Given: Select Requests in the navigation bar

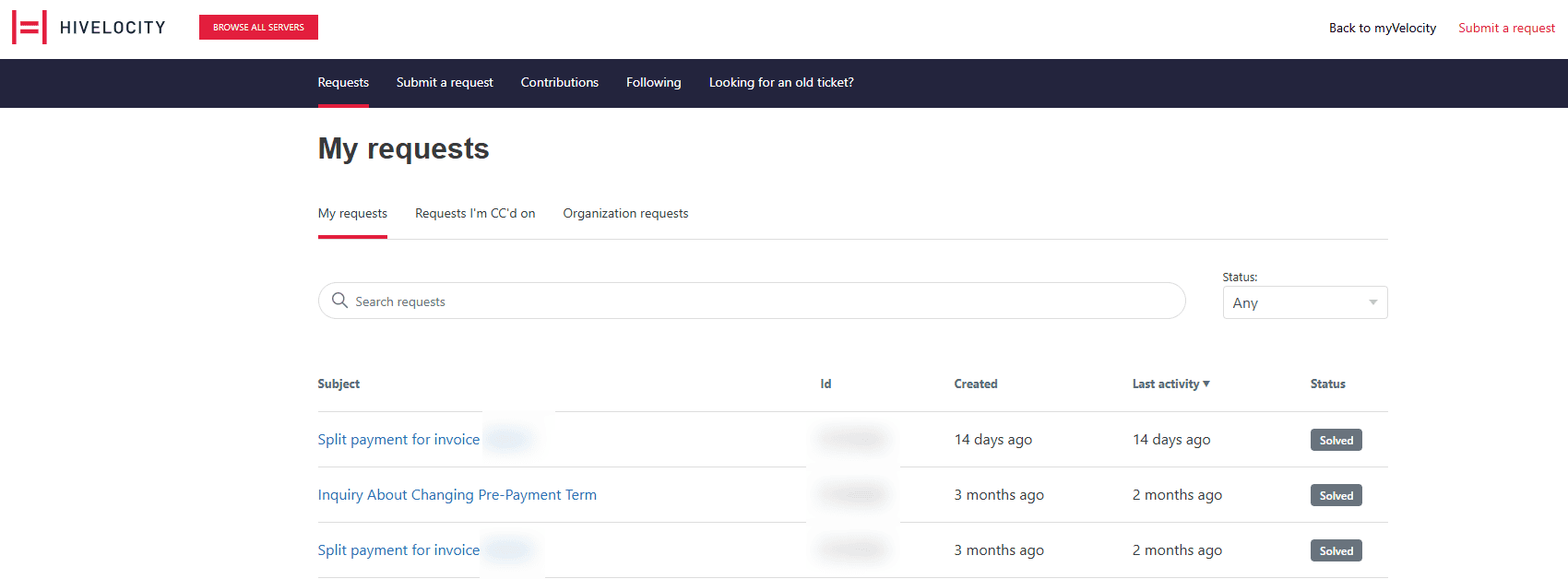Looking at the screenshot, I should click(343, 82).
